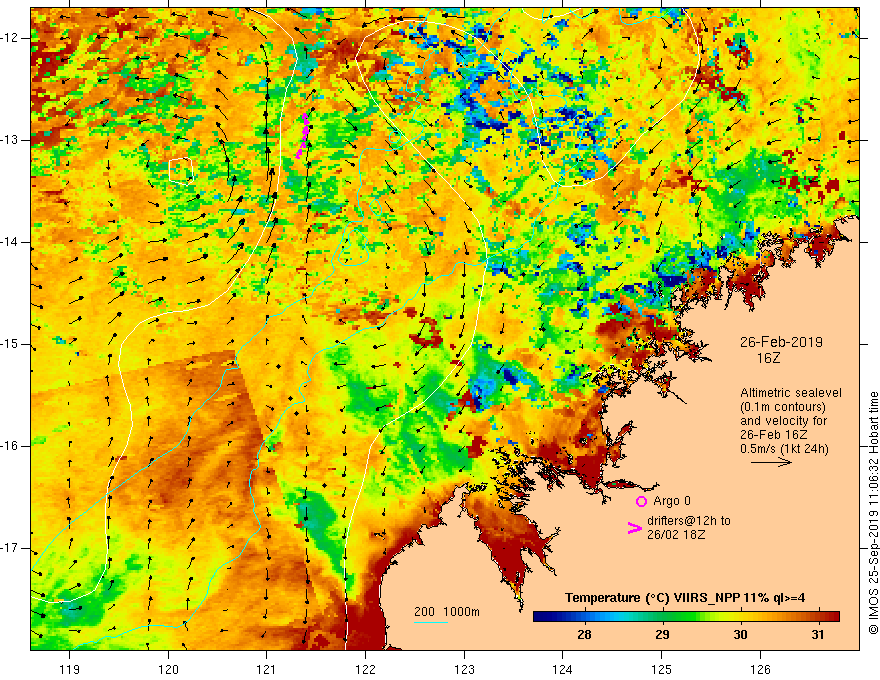Click the 'Temperature (°C) VIIRS_NPP 11% ql>=4' title
The height and width of the screenshot is (680, 880).
pos(685,598)
